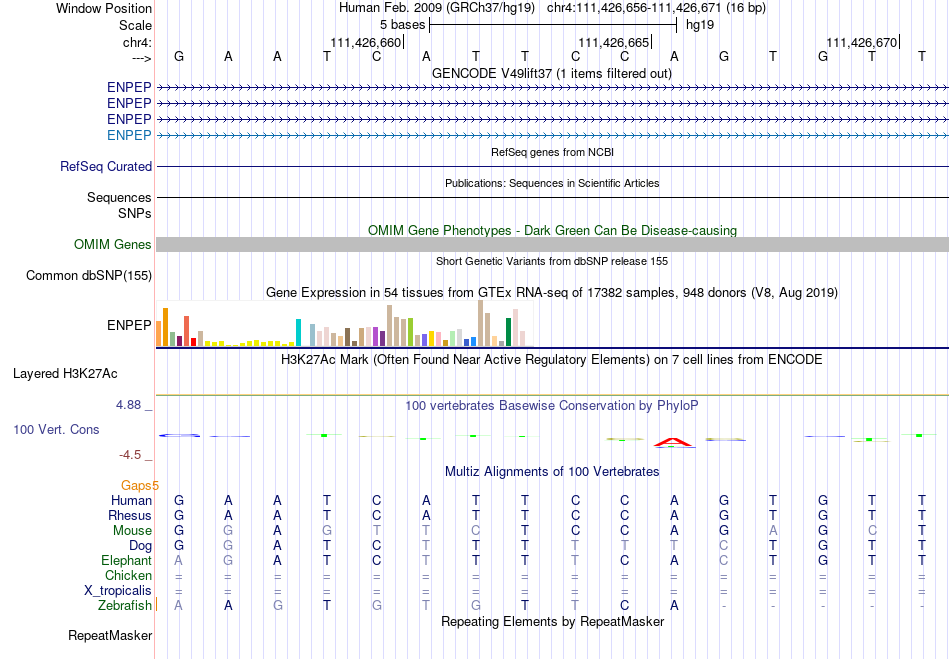This screenshot has height=659, width=950.
Task: Click the 5 bases scale bar label
Action: tap(402, 25)
